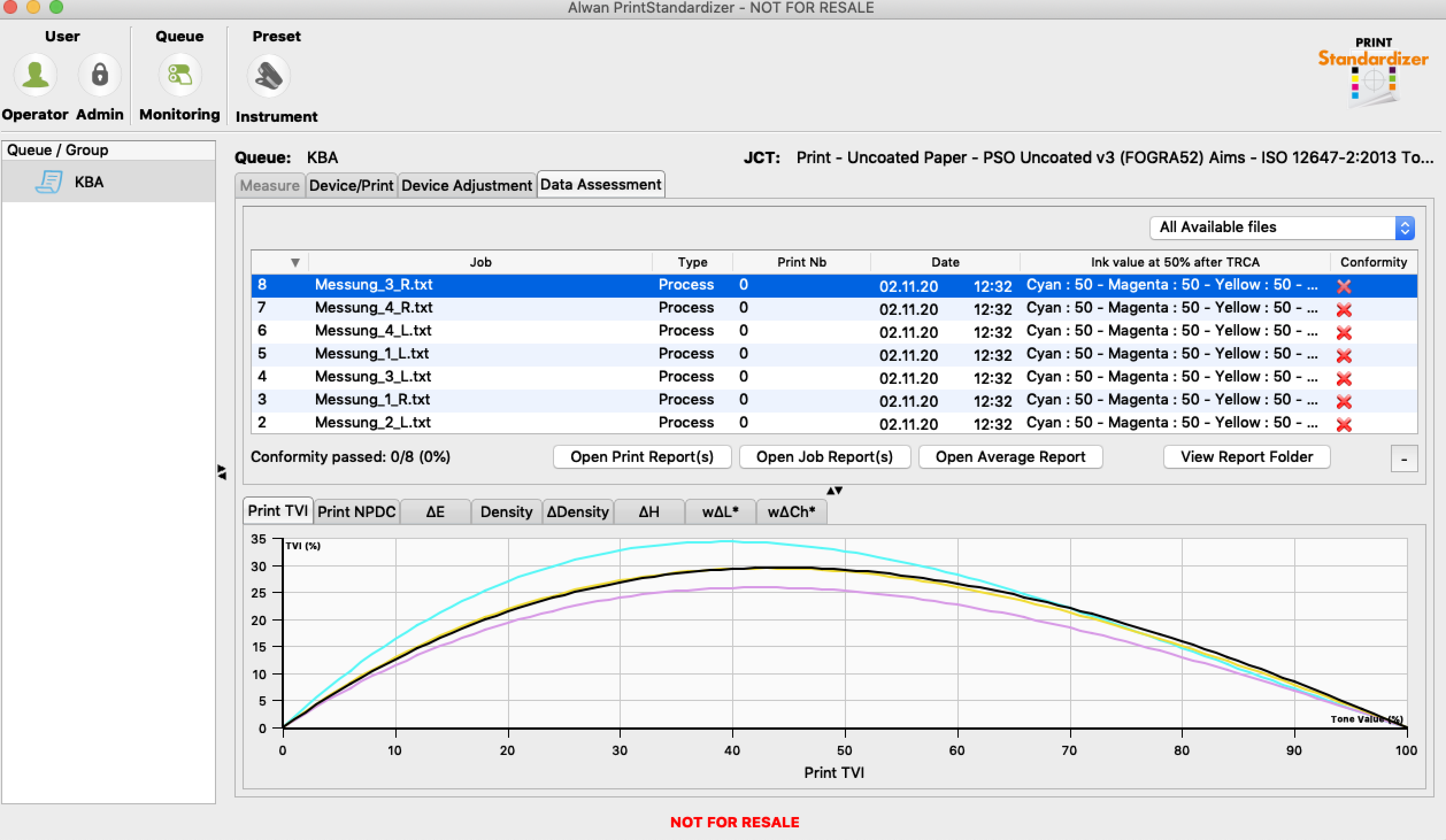Switch to the wΔCh* tab
Image resolution: width=1446 pixels, height=840 pixels.
tap(791, 511)
